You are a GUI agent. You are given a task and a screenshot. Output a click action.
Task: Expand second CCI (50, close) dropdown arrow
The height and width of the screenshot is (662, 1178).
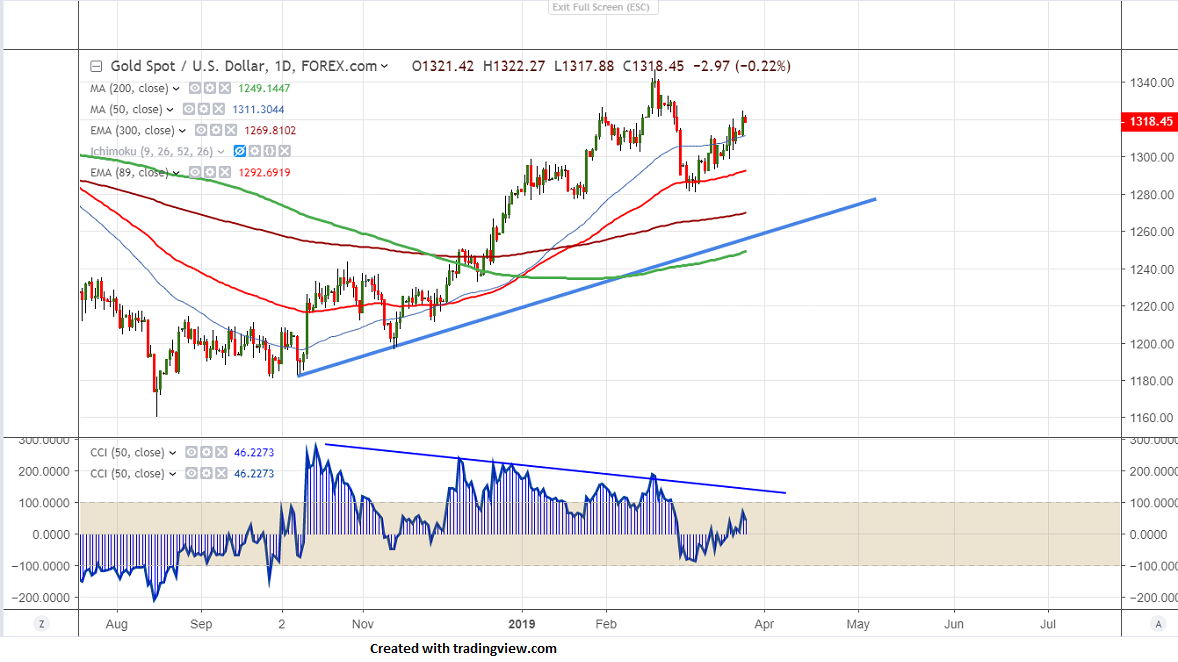coord(173,474)
